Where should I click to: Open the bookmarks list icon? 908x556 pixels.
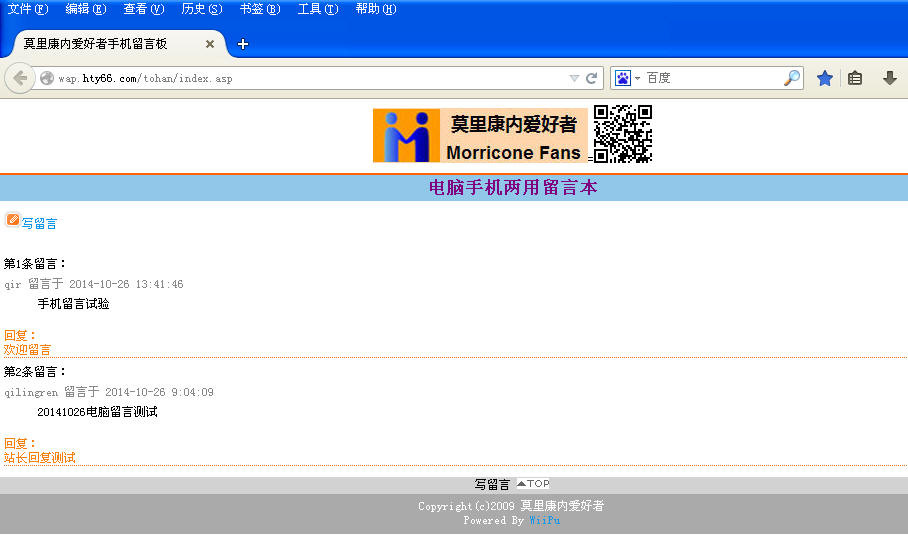(x=855, y=78)
